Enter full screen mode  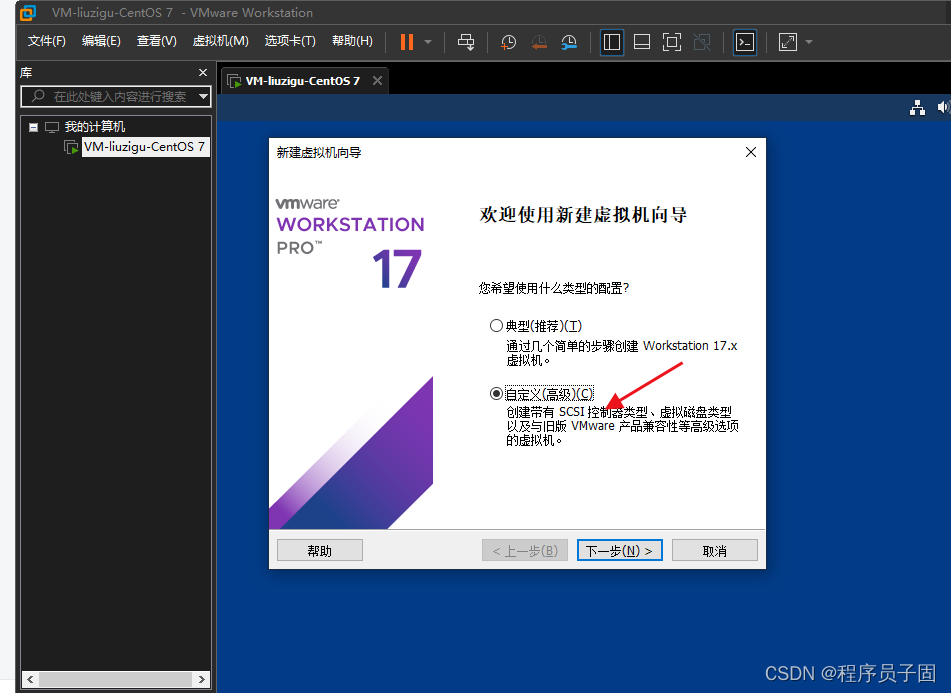click(x=671, y=42)
